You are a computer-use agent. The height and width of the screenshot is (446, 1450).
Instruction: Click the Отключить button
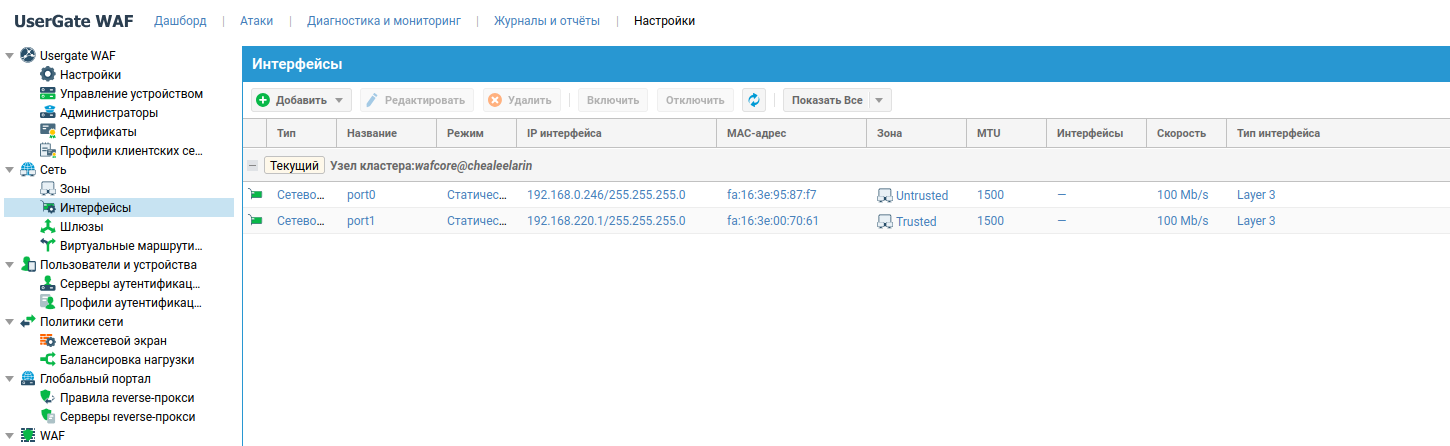pos(695,100)
